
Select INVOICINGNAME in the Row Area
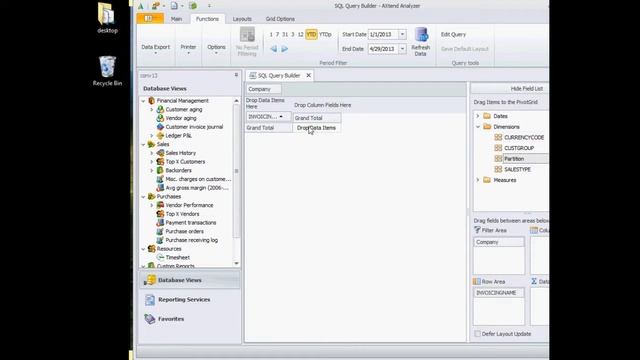point(499,293)
